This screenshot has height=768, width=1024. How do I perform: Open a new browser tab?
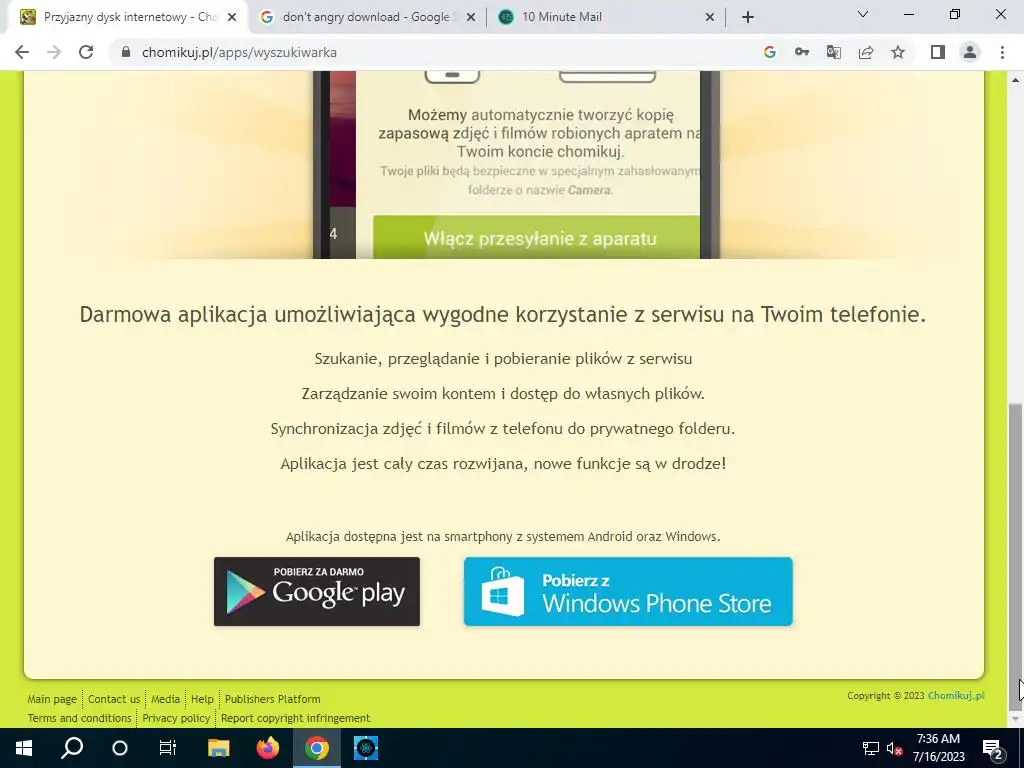coord(748,17)
